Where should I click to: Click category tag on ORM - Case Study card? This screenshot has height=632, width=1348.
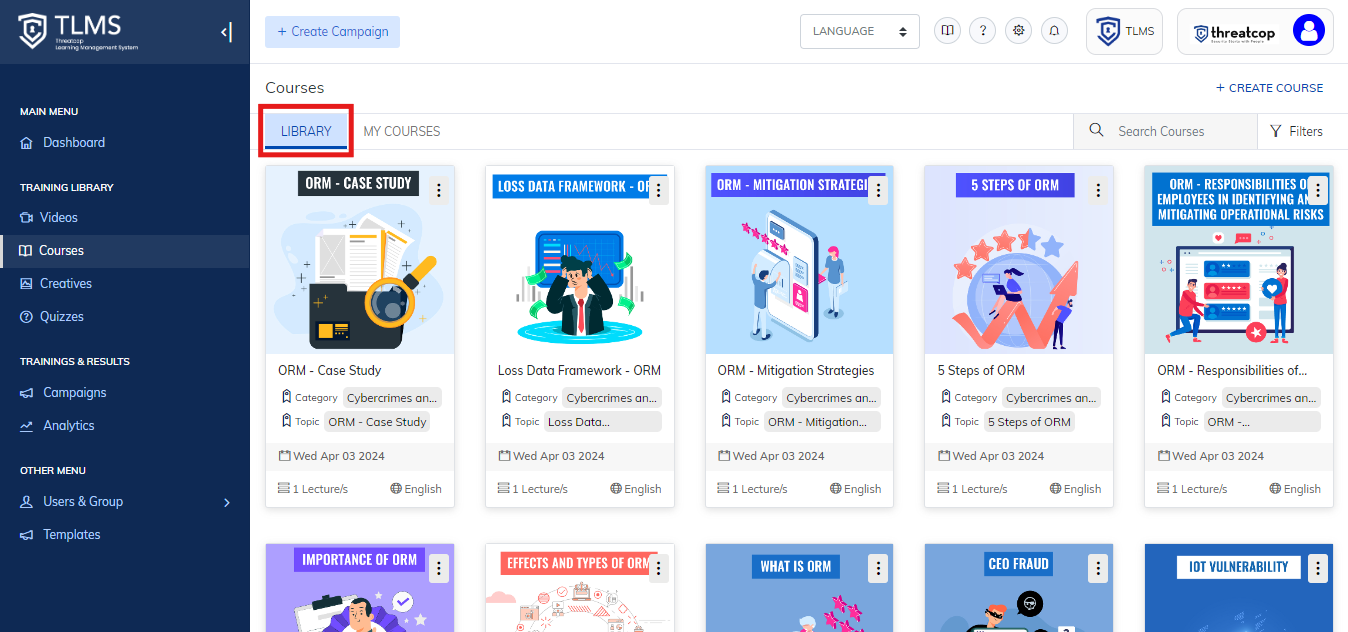click(392, 398)
